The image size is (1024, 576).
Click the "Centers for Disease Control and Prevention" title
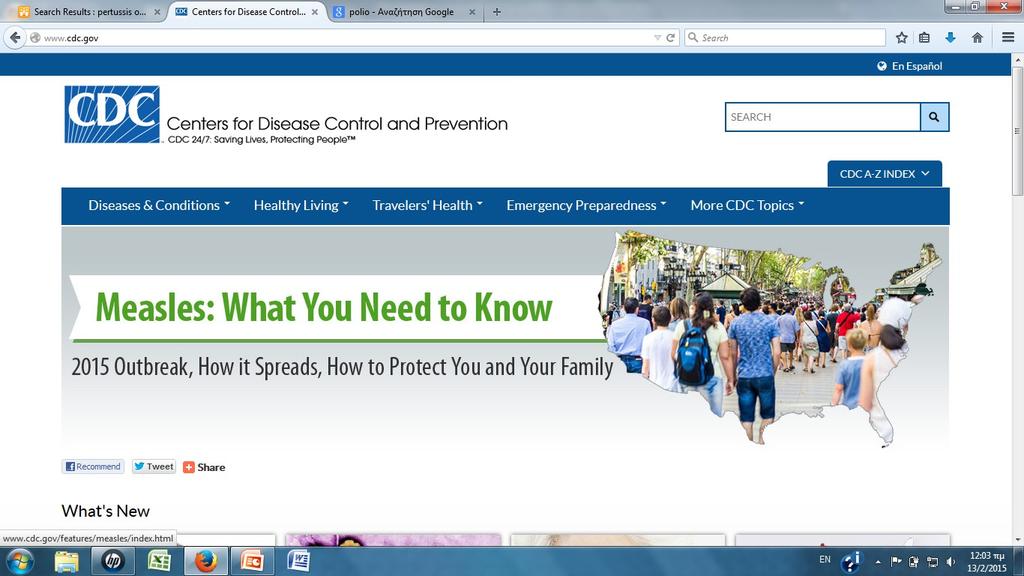[x=337, y=123]
